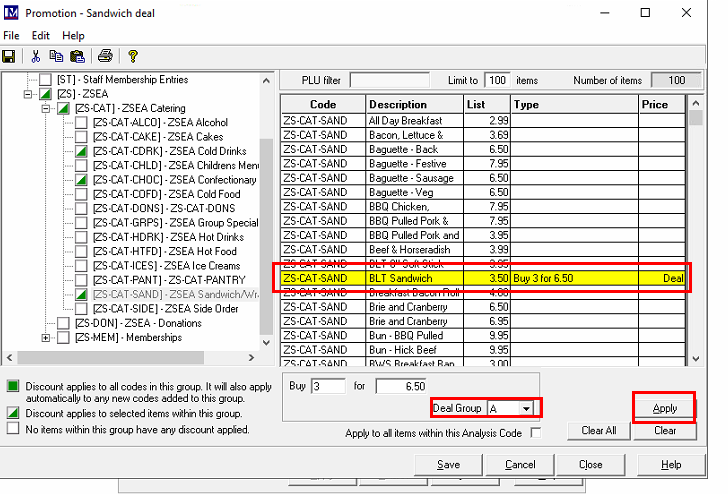The image size is (728, 494).
Task: Toggle the Staff Membership Entries checkbox
Action: [x=45, y=79]
